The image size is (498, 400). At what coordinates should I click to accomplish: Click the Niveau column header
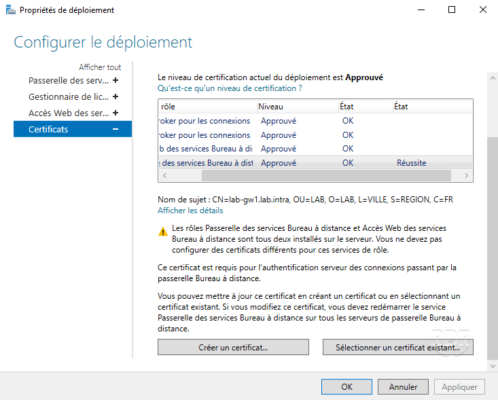pos(297,107)
